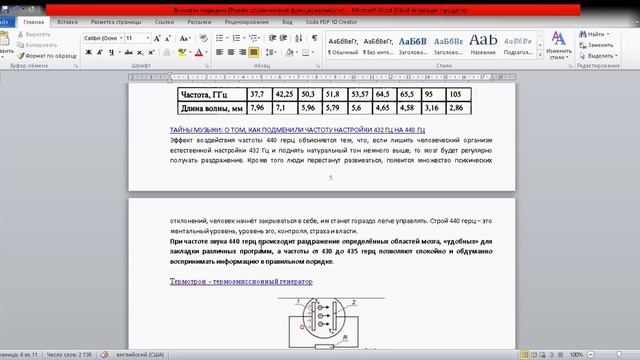Open Выделить (Select) menu
This screenshot has height=360, width=640.
pyautogui.click(x=598, y=56)
